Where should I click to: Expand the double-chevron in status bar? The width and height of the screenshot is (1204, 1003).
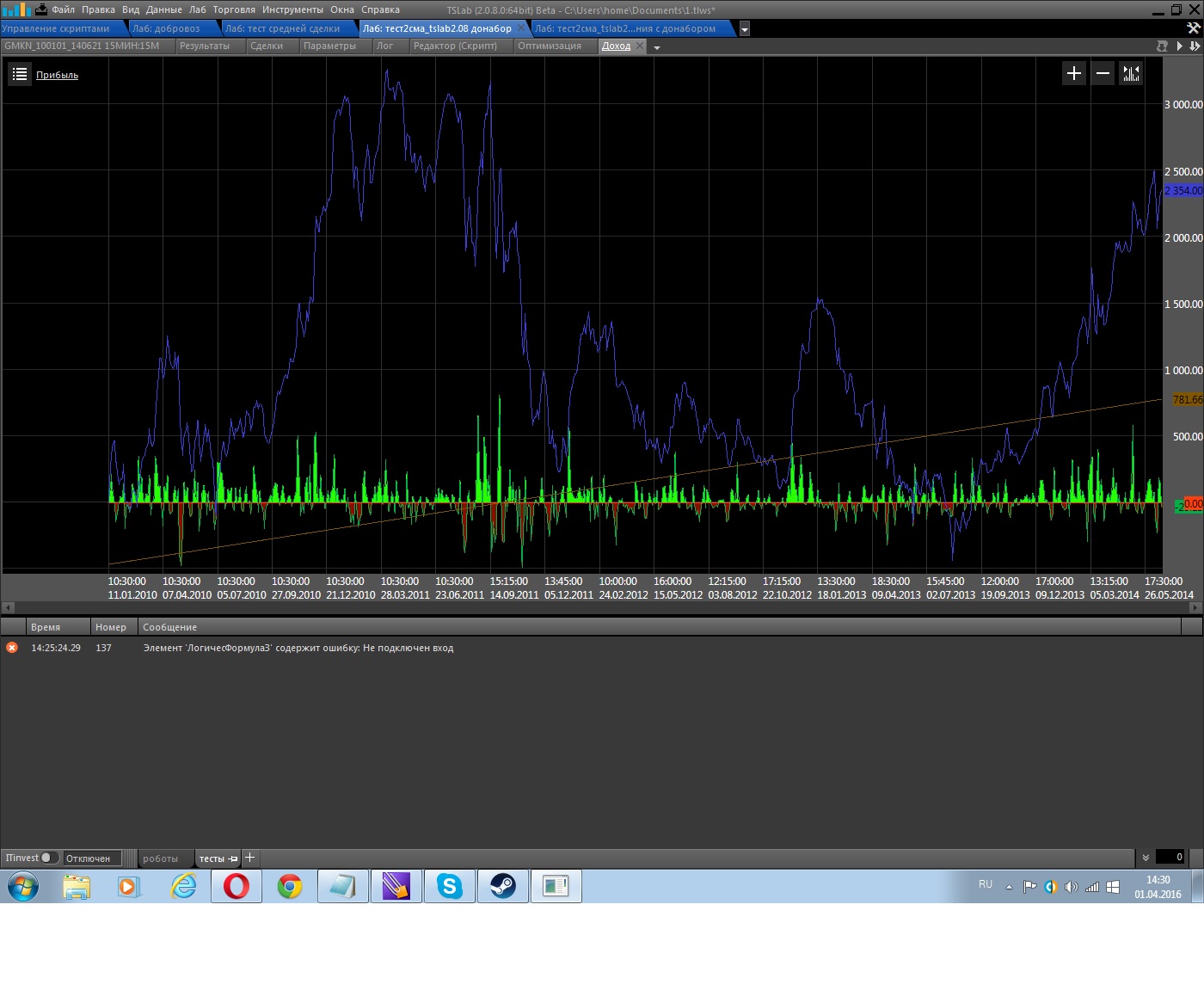(1146, 858)
